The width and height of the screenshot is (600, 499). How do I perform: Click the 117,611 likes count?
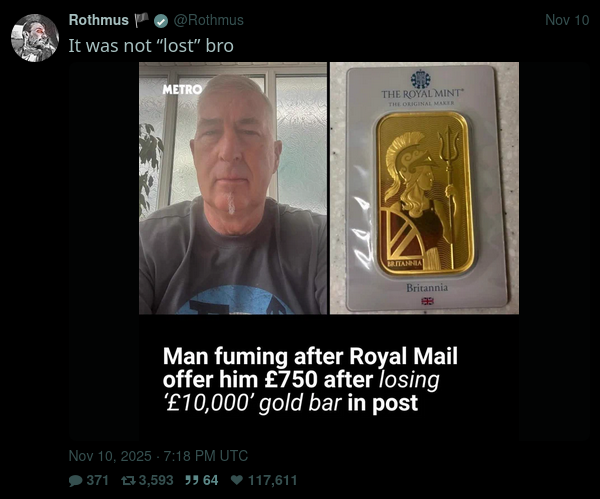[x=272, y=480]
